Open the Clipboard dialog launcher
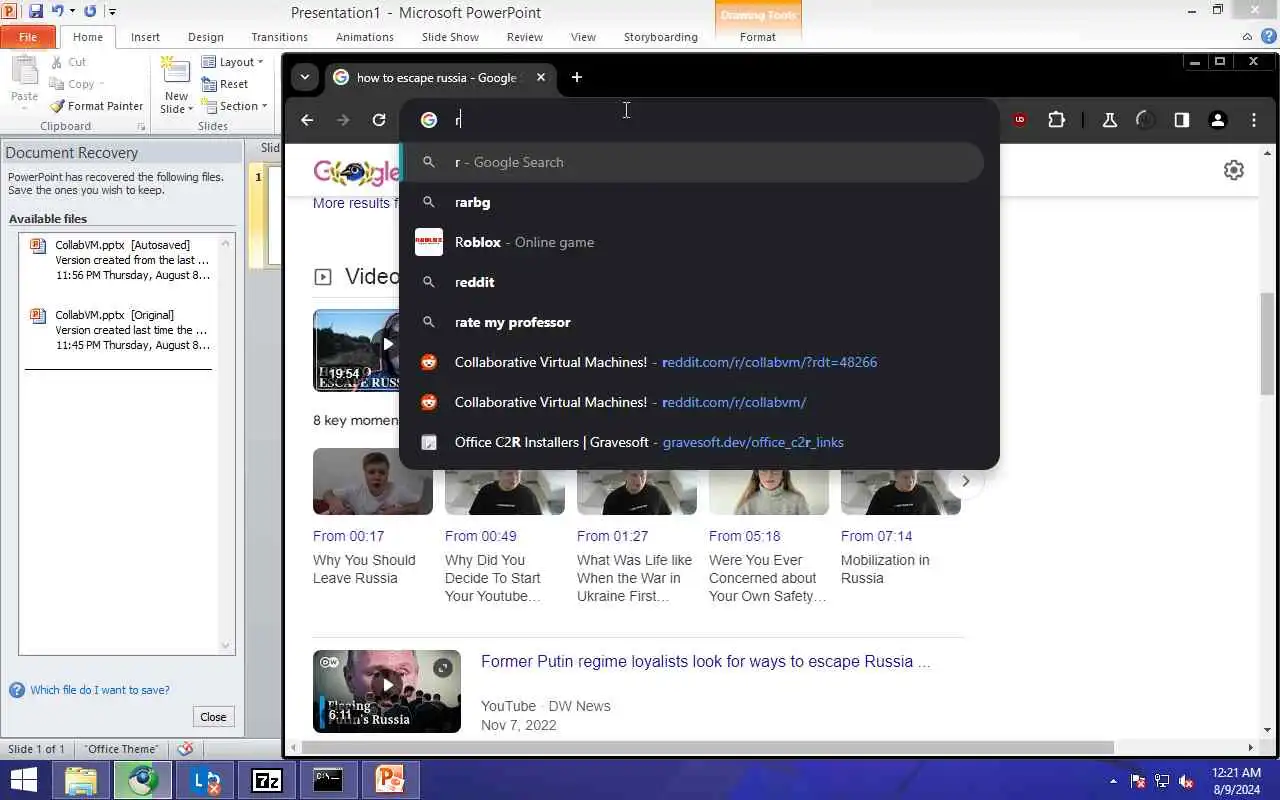 (141, 127)
